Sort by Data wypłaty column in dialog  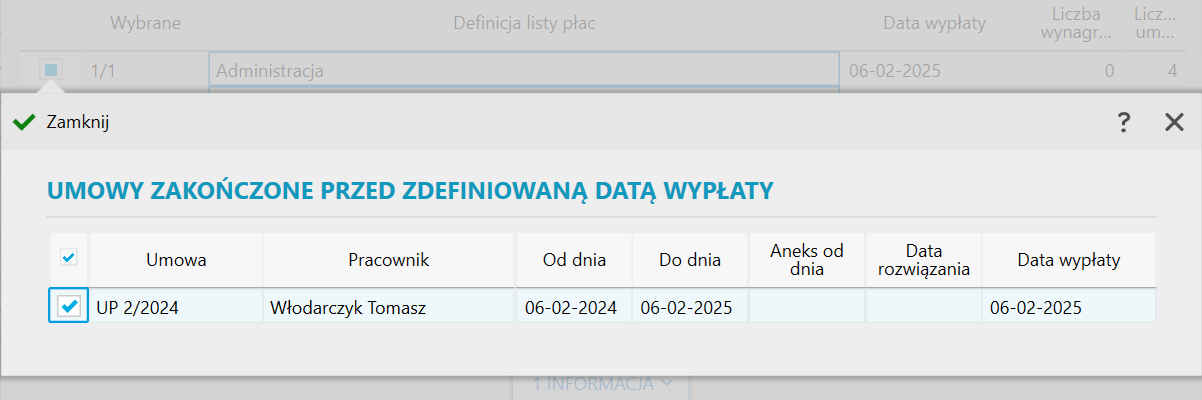[x=1068, y=260]
